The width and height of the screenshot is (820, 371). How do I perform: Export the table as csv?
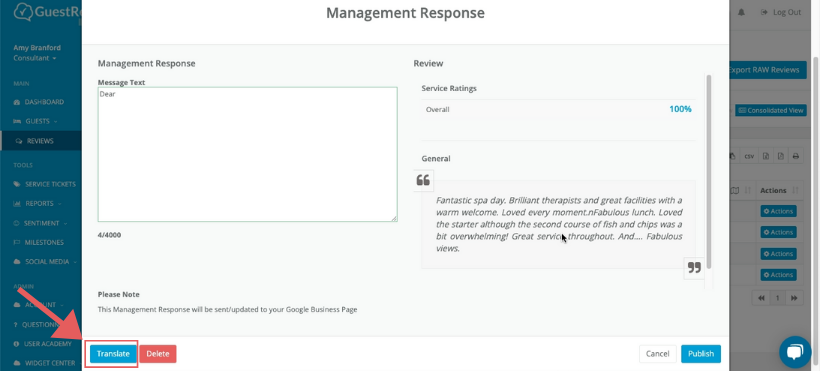749,156
